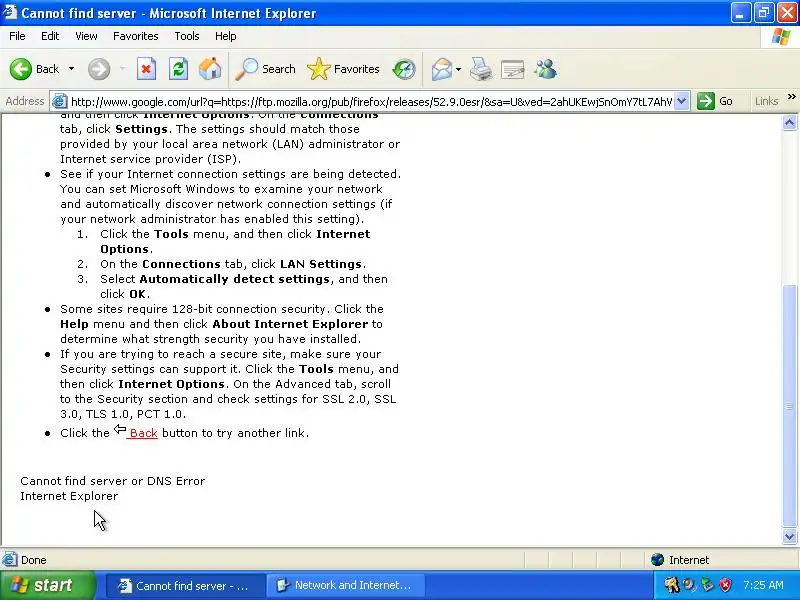Click the greyed Forward arrow button
The image size is (800, 600).
(x=99, y=69)
